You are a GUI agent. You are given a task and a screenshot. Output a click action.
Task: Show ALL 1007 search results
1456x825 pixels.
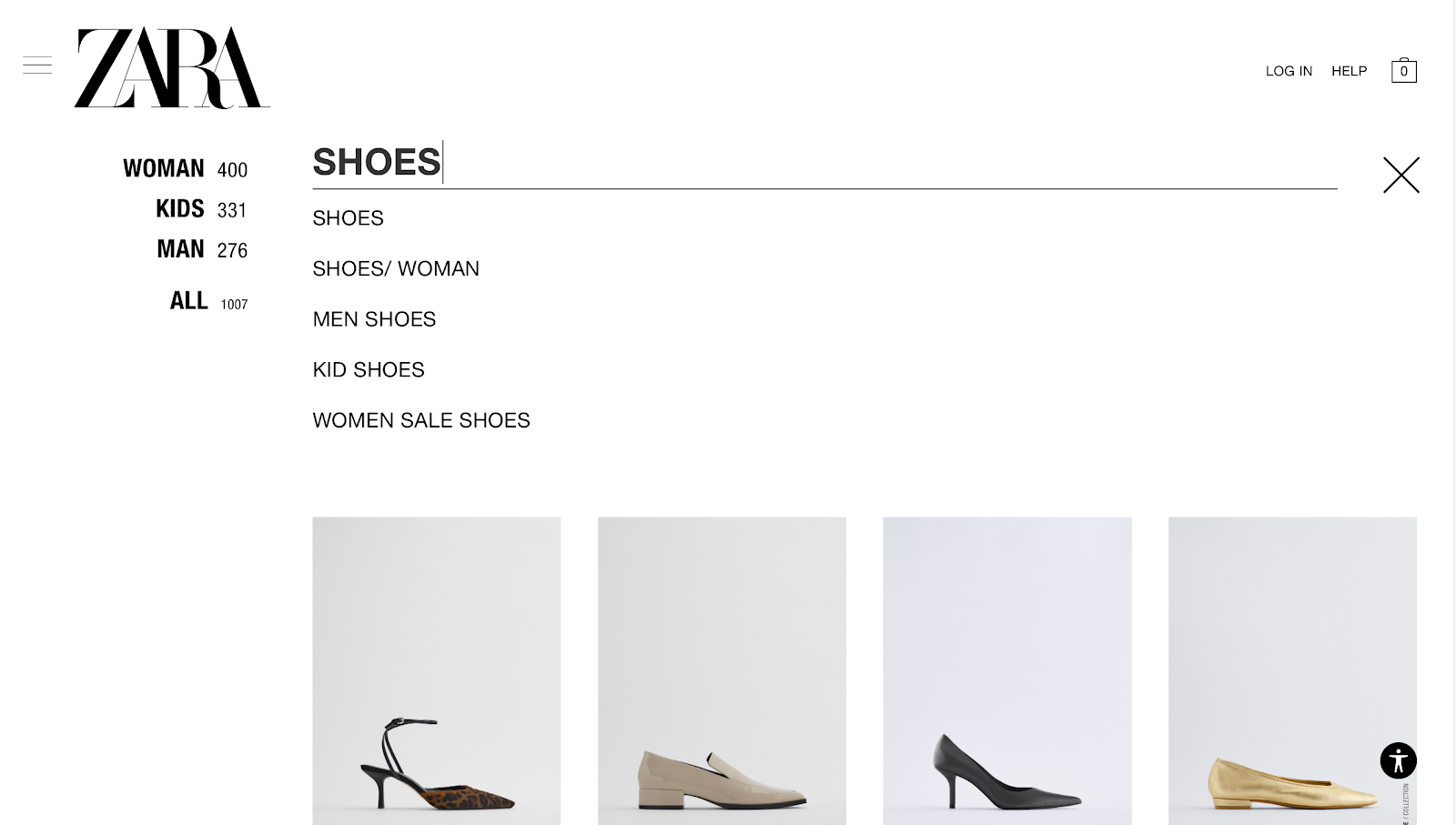187,300
